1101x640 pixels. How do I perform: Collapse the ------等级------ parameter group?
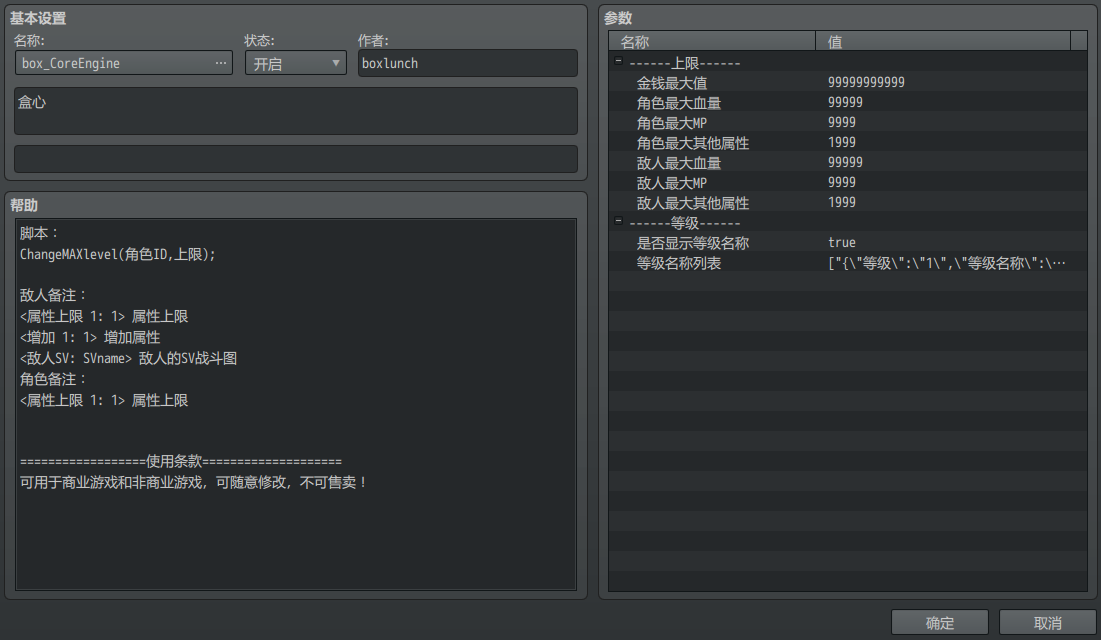click(x=618, y=221)
